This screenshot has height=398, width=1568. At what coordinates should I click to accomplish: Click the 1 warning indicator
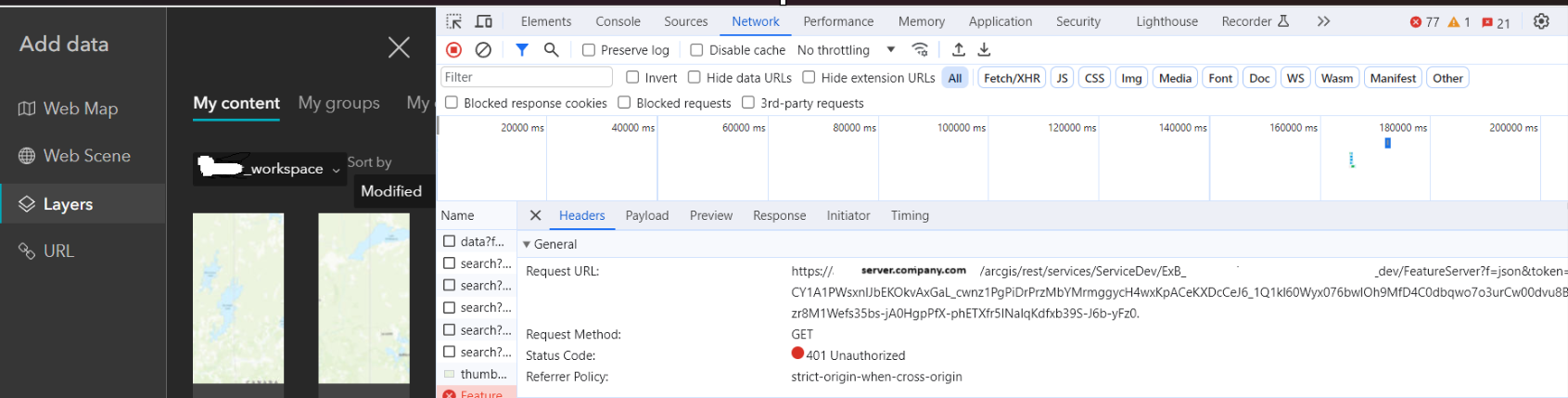[1459, 22]
